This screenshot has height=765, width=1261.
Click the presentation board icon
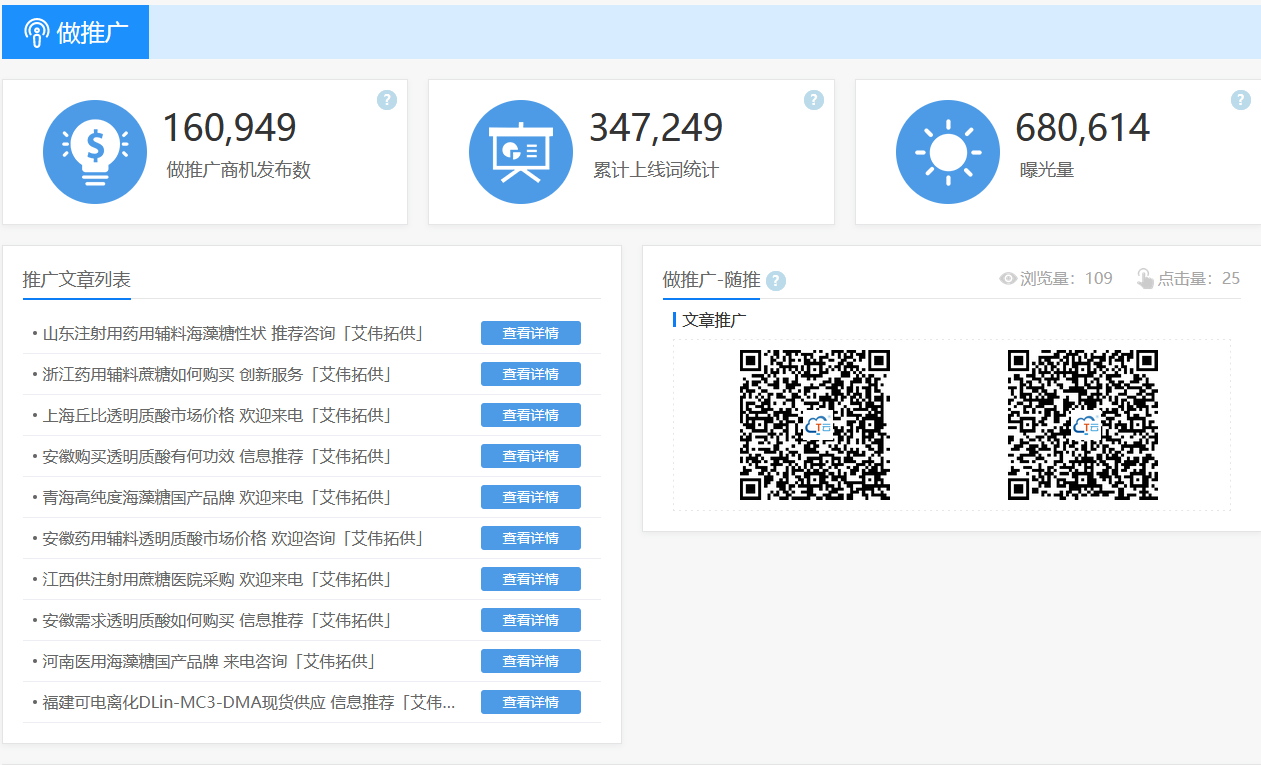coord(521,152)
